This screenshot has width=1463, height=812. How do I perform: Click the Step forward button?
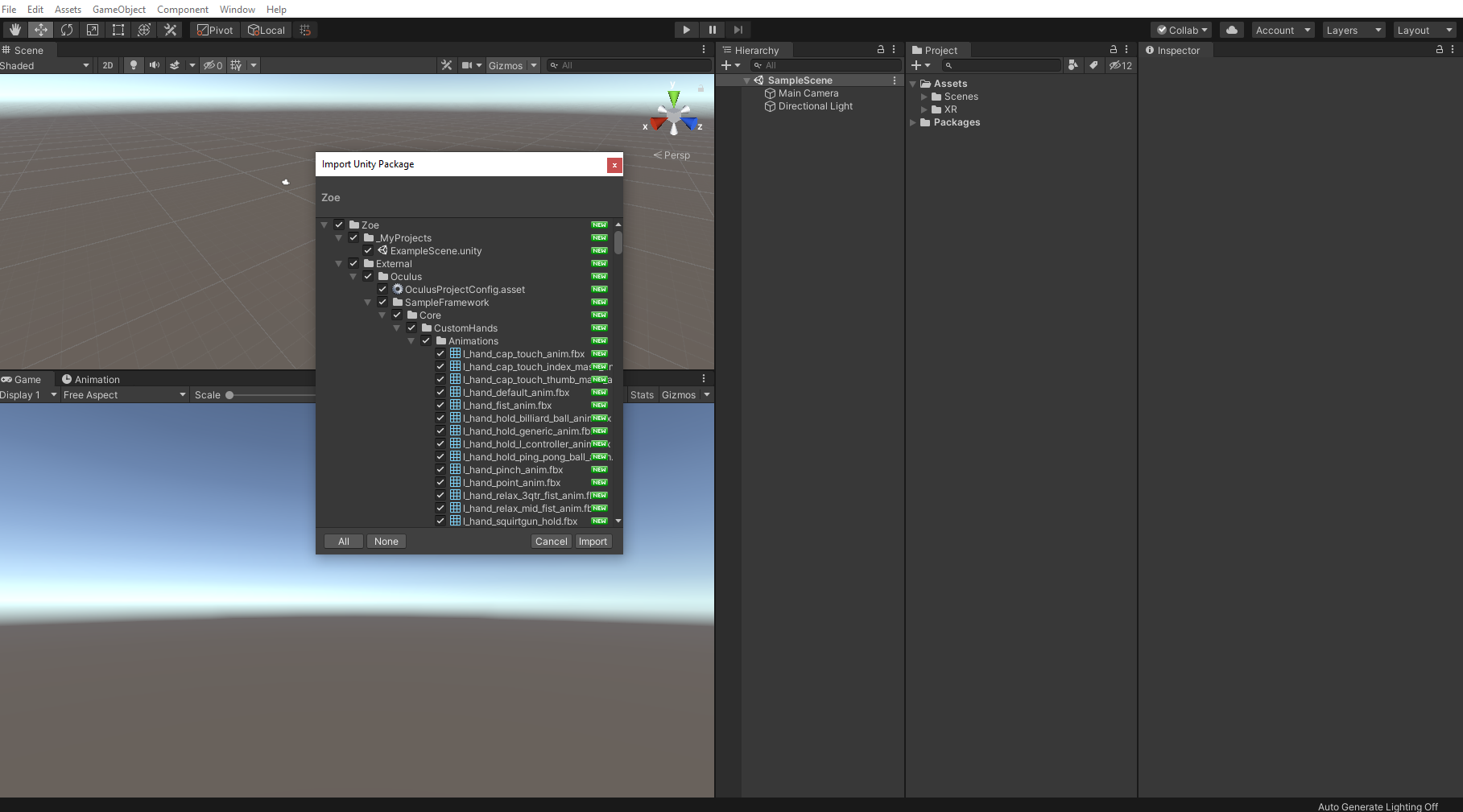[x=738, y=30]
